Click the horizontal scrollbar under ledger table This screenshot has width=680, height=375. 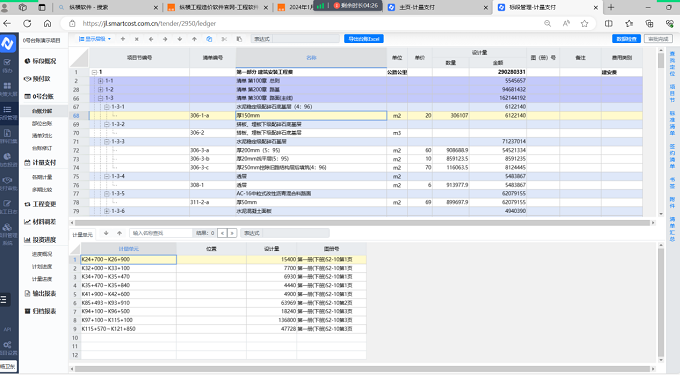pos(364,222)
